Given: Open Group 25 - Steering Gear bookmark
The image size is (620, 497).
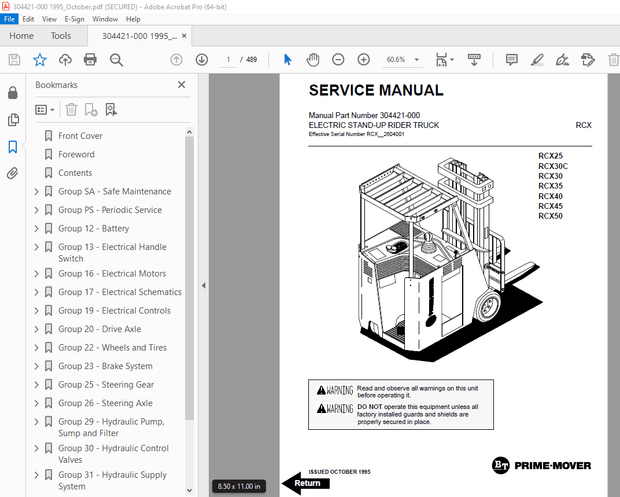Looking at the screenshot, I should coord(106,385).
